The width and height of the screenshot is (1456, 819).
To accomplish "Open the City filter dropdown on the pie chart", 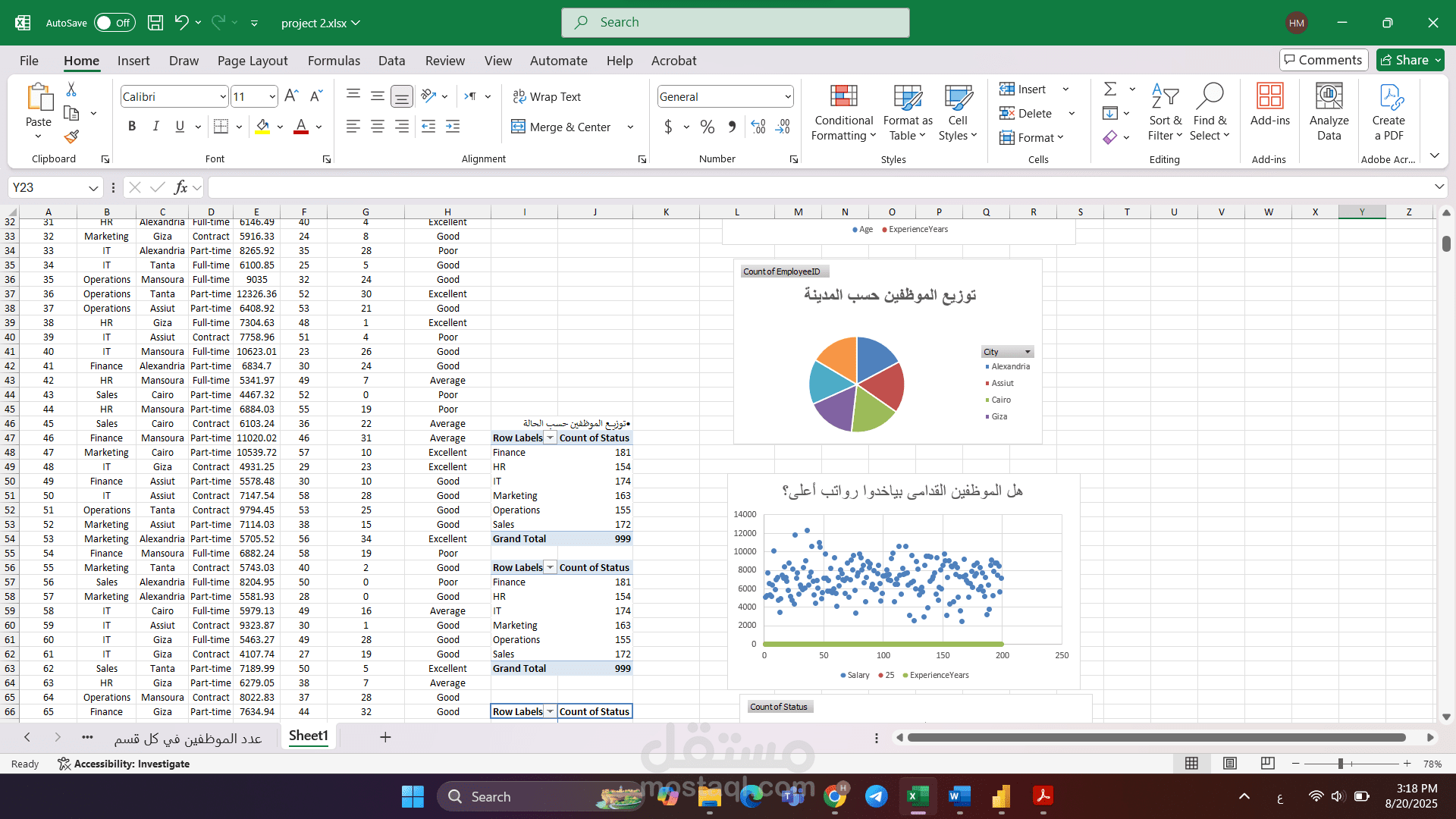I will click(1028, 352).
